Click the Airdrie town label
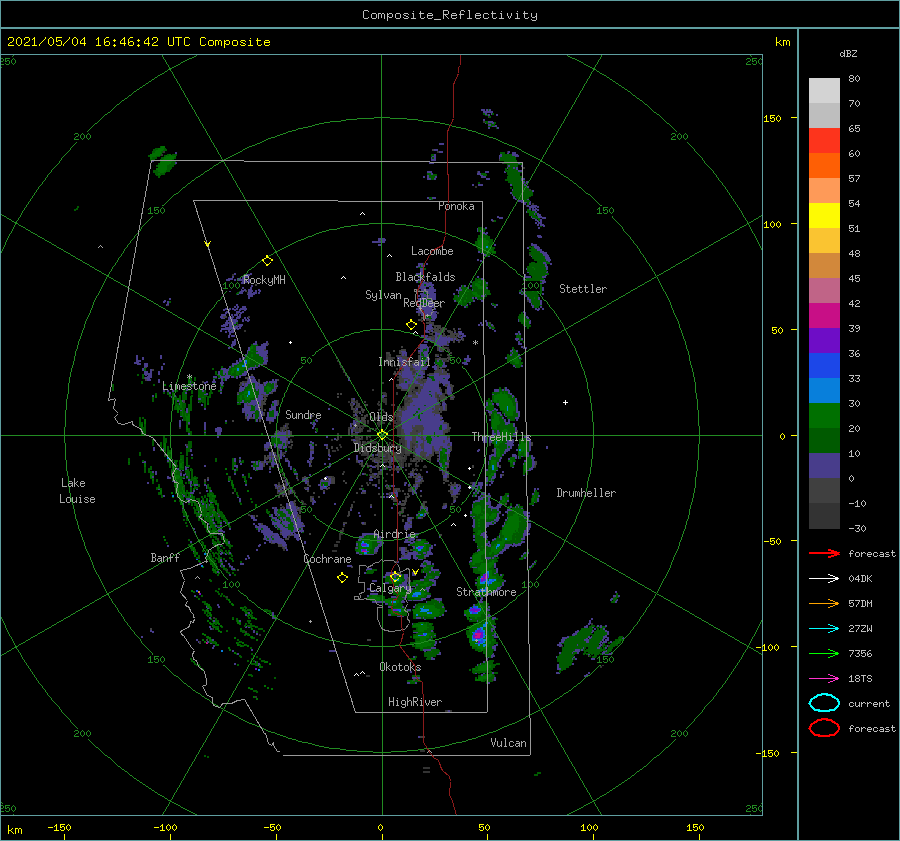The image size is (900, 841). tap(394, 534)
